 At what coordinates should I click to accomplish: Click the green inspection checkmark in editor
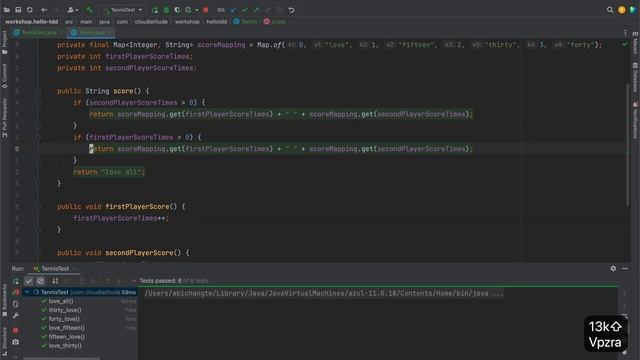tap(624, 44)
